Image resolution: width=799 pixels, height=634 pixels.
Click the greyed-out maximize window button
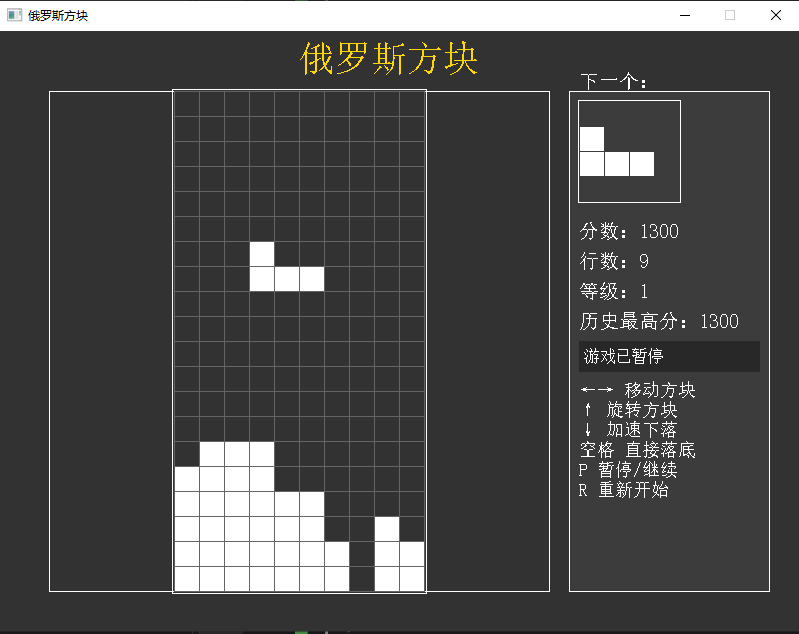click(x=730, y=15)
